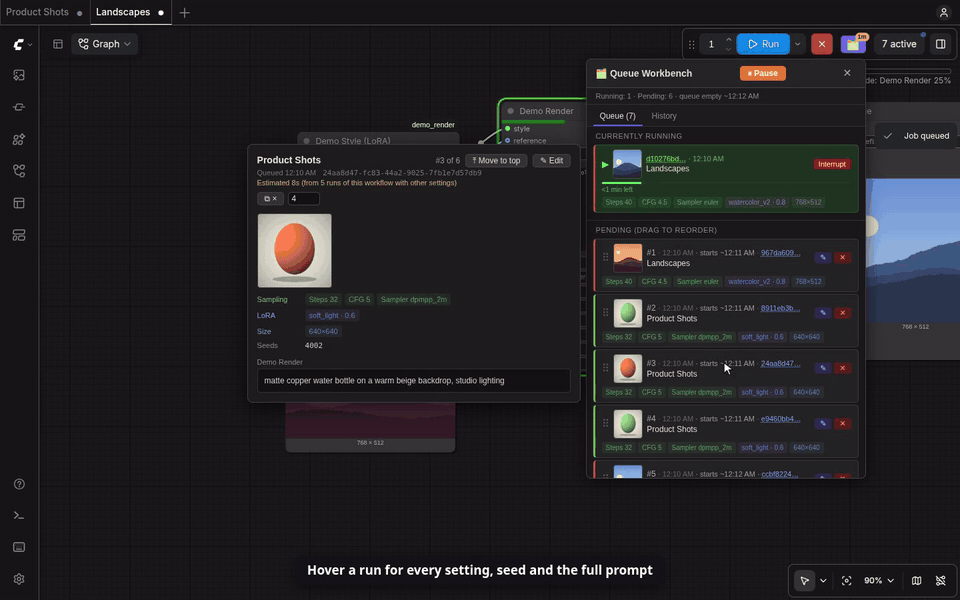Open the 7 active jobs button

pos(899,44)
